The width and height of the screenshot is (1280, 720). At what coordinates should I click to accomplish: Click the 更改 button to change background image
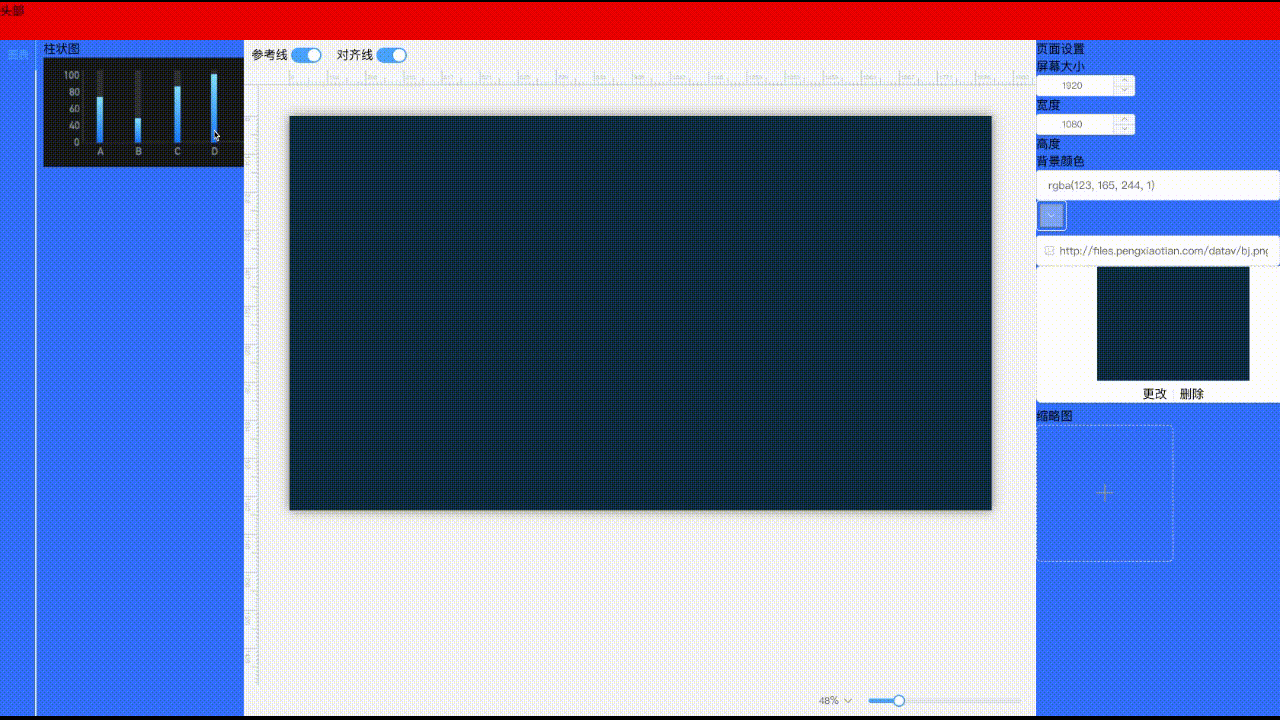[1154, 394]
